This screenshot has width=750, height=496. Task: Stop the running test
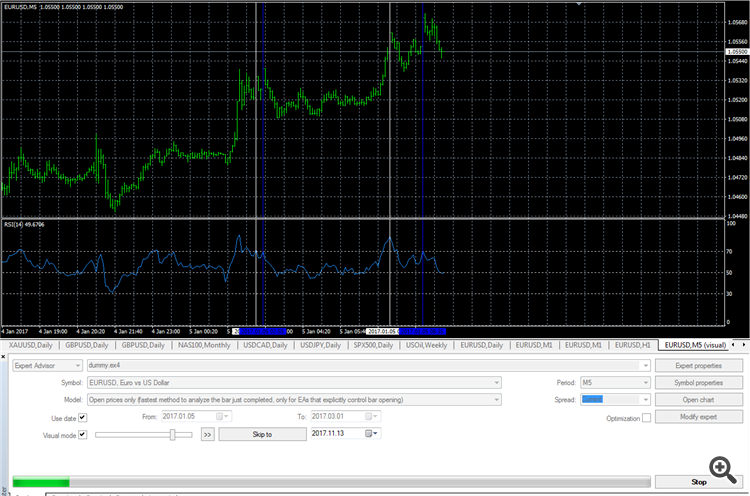pos(699,482)
